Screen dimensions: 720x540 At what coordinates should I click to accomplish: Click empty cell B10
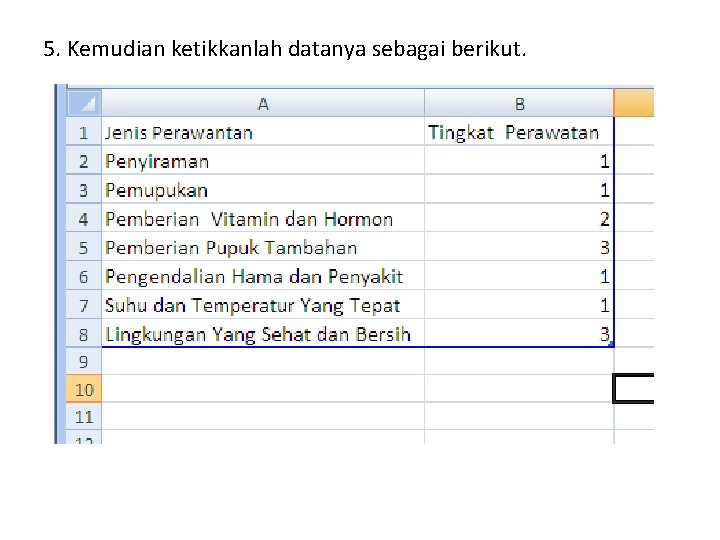[519, 389]
